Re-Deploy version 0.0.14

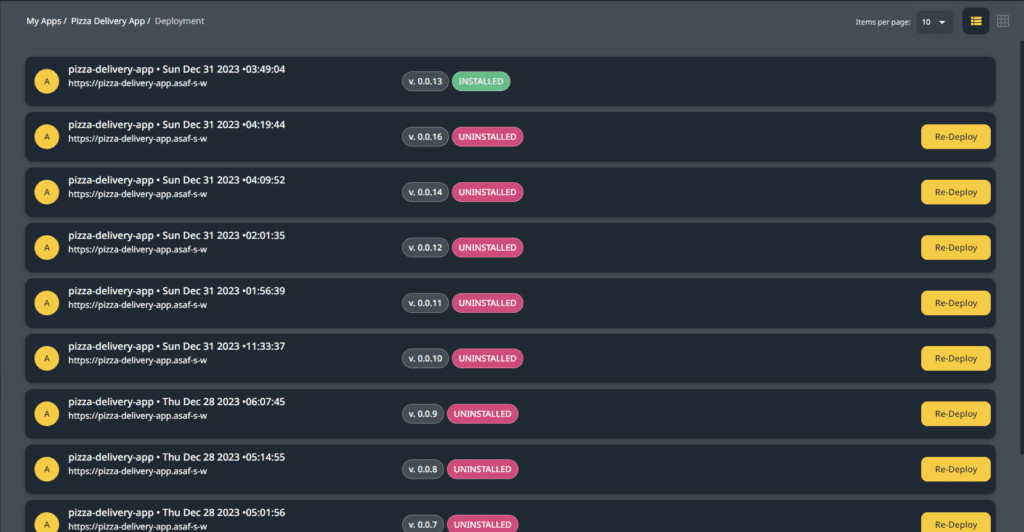[x=955, y=193]
